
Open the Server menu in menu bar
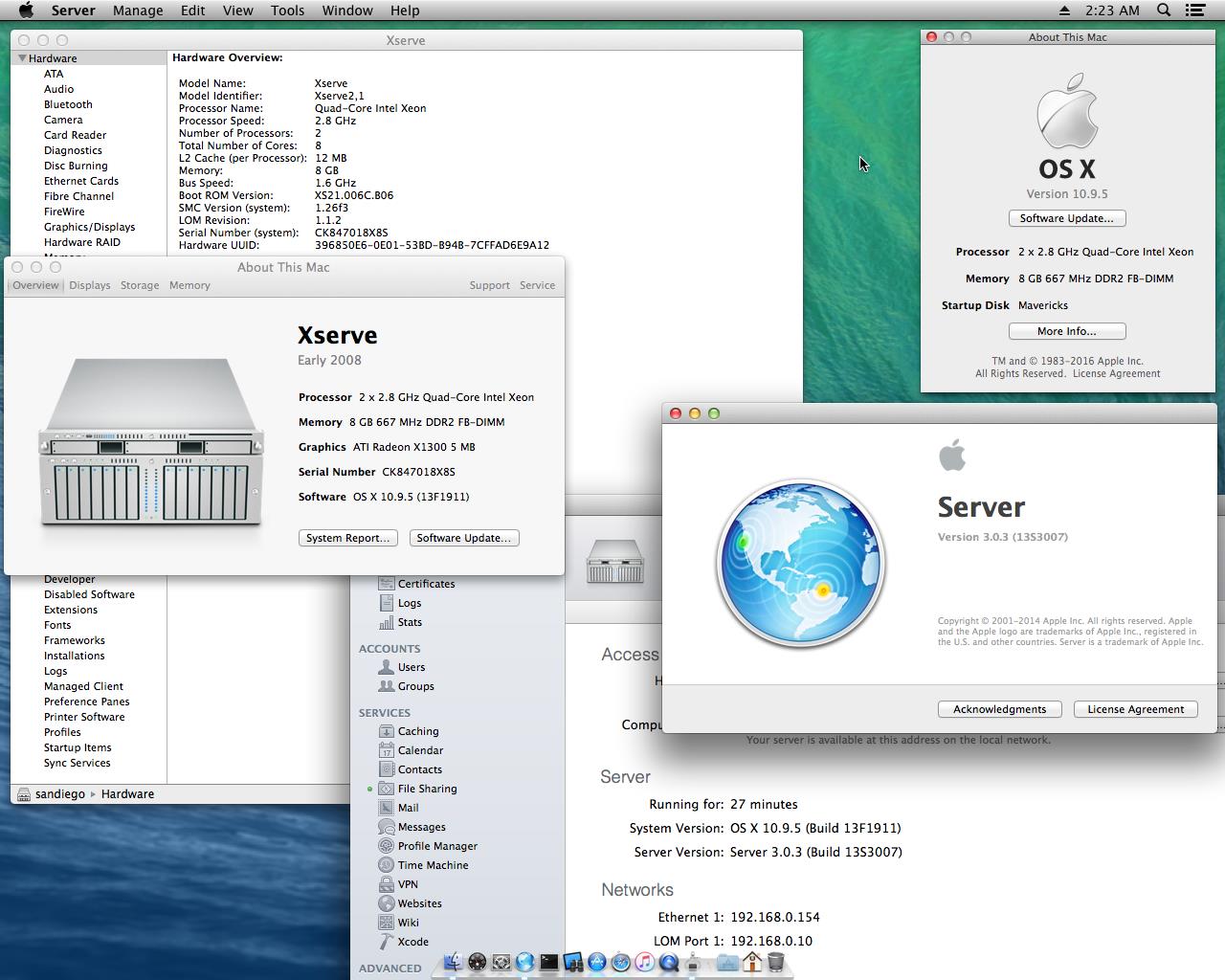click(74, 11)
